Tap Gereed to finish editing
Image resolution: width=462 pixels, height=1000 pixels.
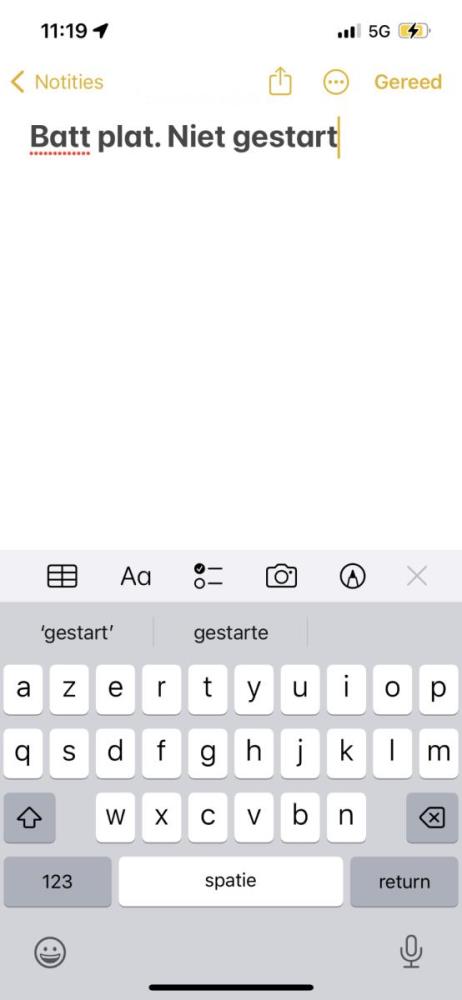click(408, 82)
